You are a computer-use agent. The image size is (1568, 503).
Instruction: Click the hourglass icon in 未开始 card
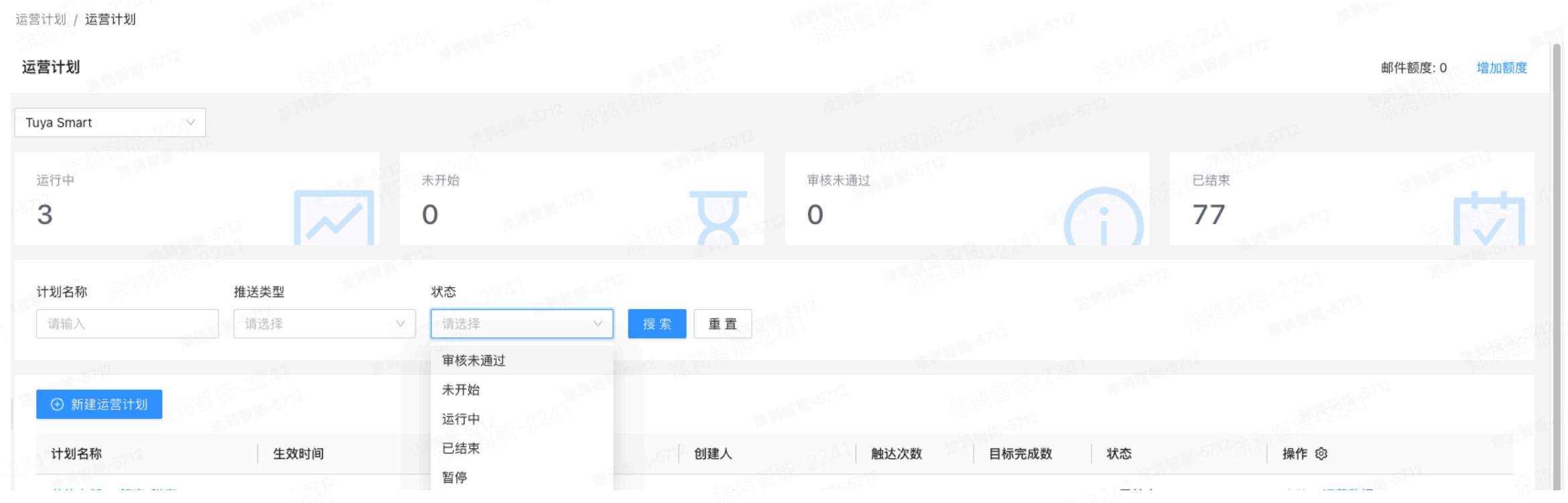point(718,217)
